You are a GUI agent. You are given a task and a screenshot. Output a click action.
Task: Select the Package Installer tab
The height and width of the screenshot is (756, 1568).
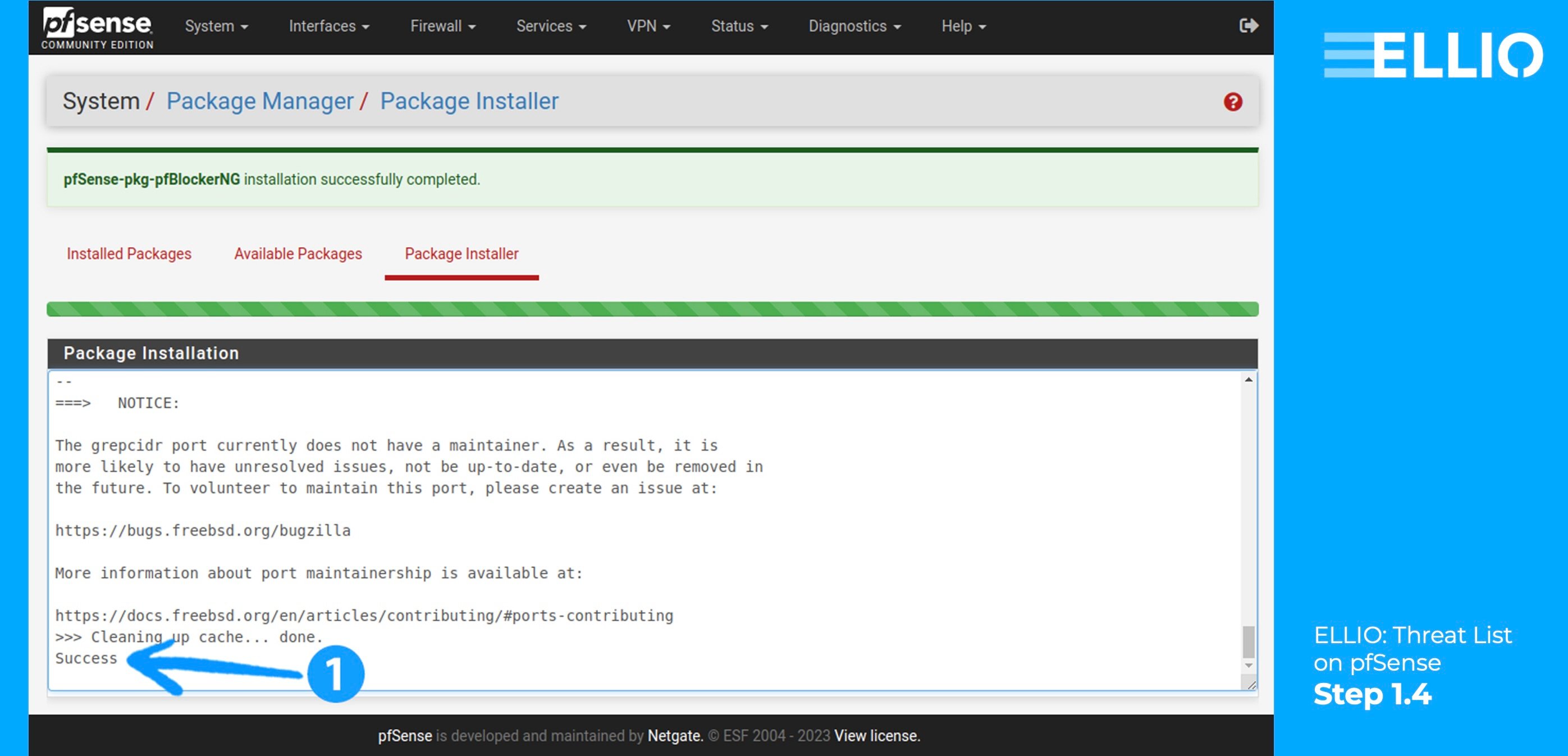(x=461, y=254)
